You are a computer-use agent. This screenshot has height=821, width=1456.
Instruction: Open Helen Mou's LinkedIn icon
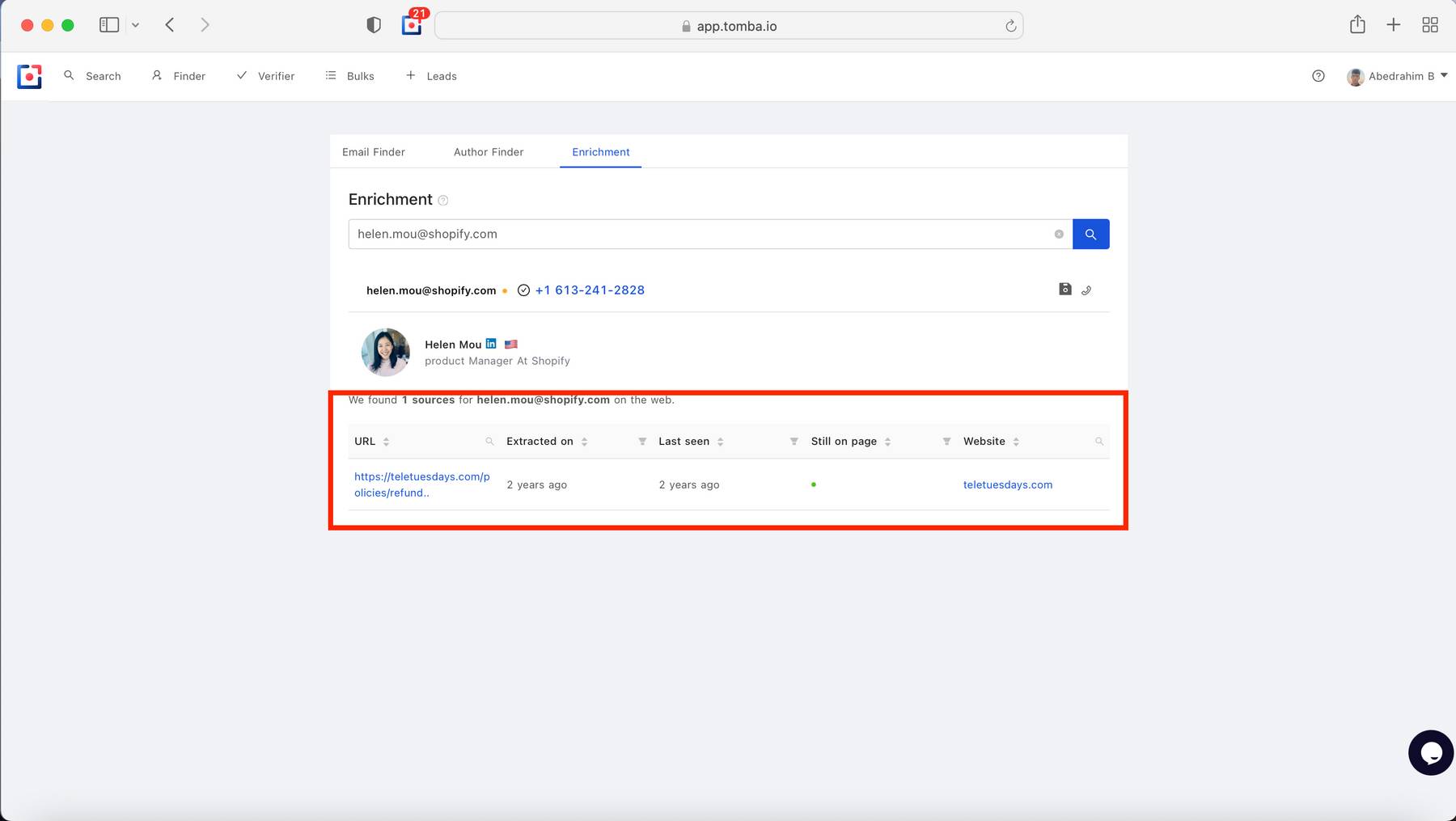coord(491,344)
